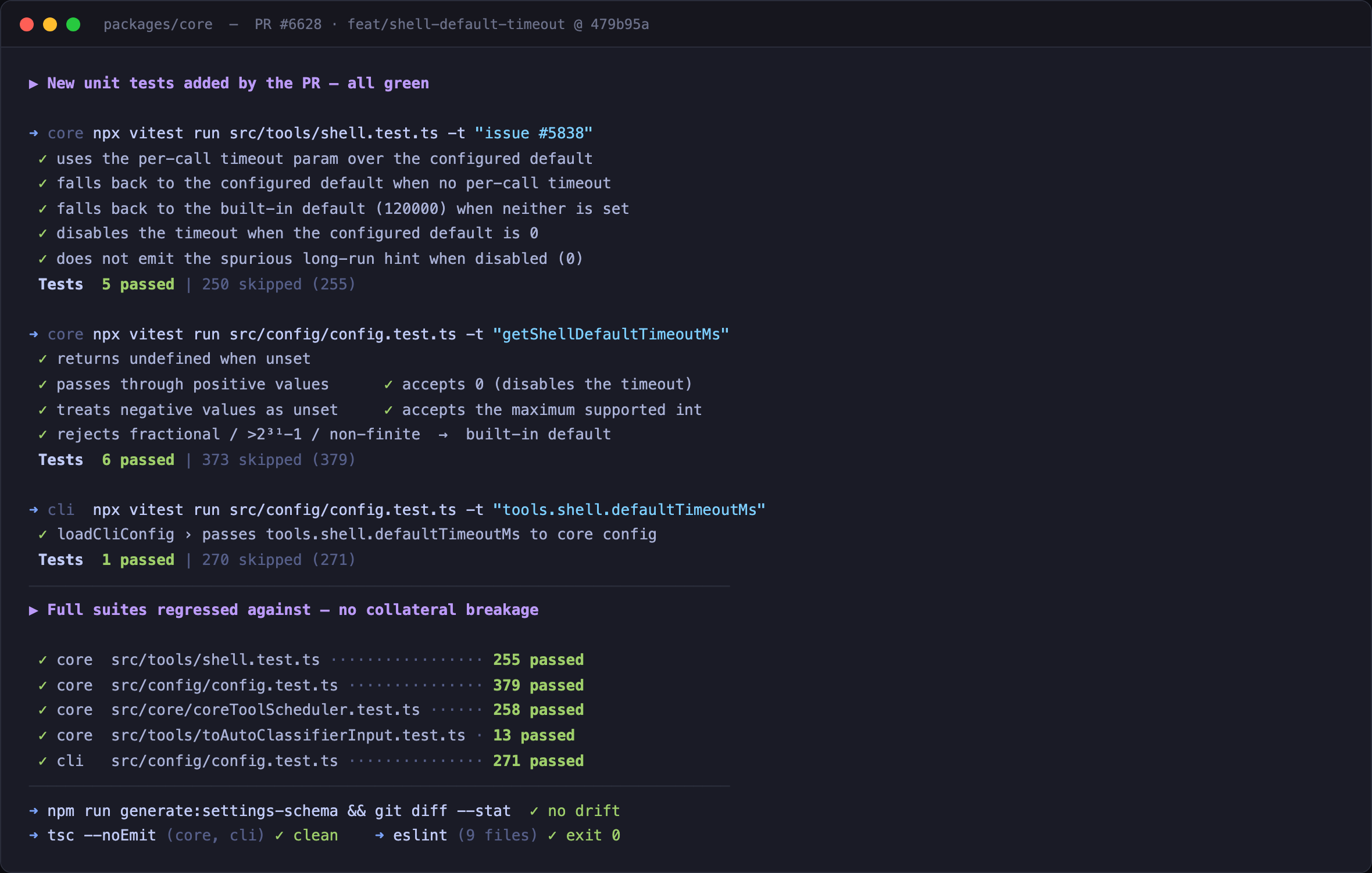Image resolution: width=1372 pixels, height=873 pixels.
Task: Click the line 'passes tools.shell.defaultTimeoutMs to core config'
Action: pyautogui.click(x=429, y=535)
